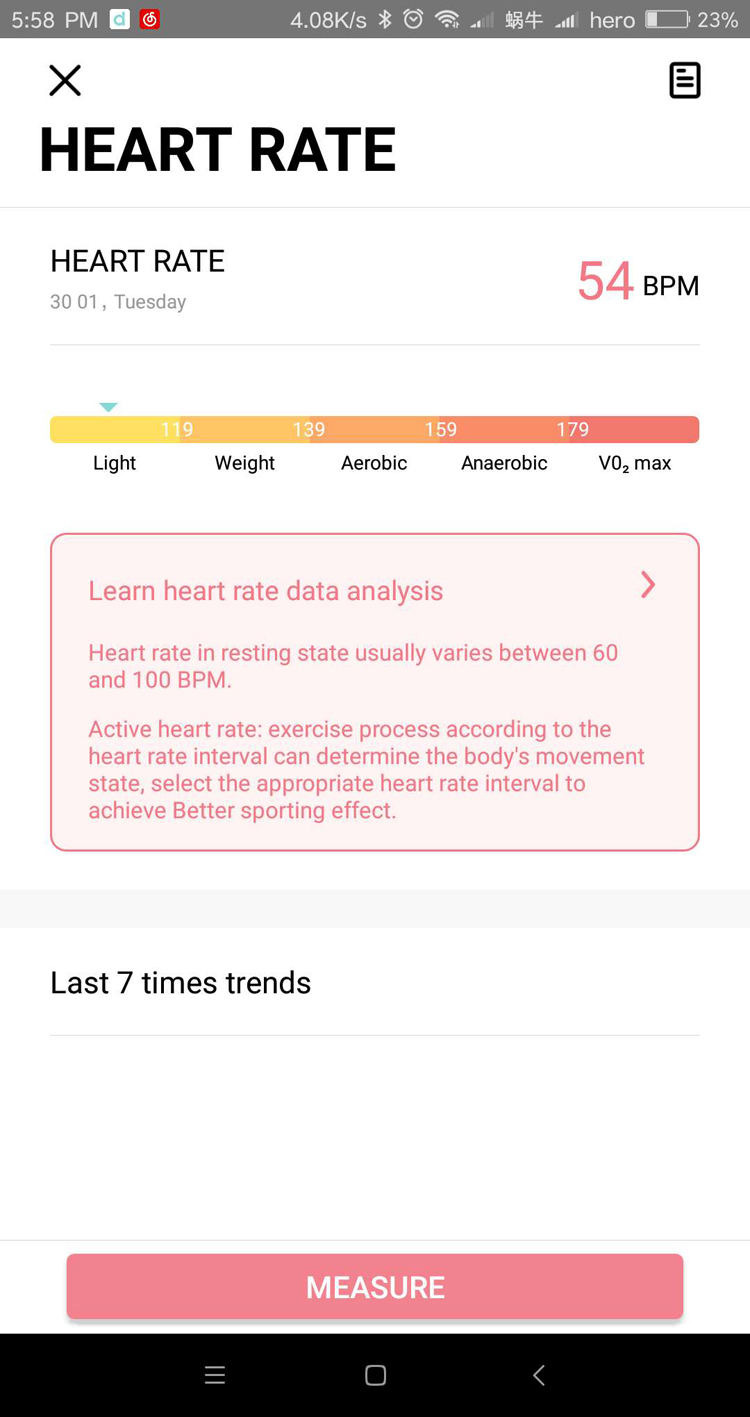Open recent apps via menu navigation icon

[214, 1375]
